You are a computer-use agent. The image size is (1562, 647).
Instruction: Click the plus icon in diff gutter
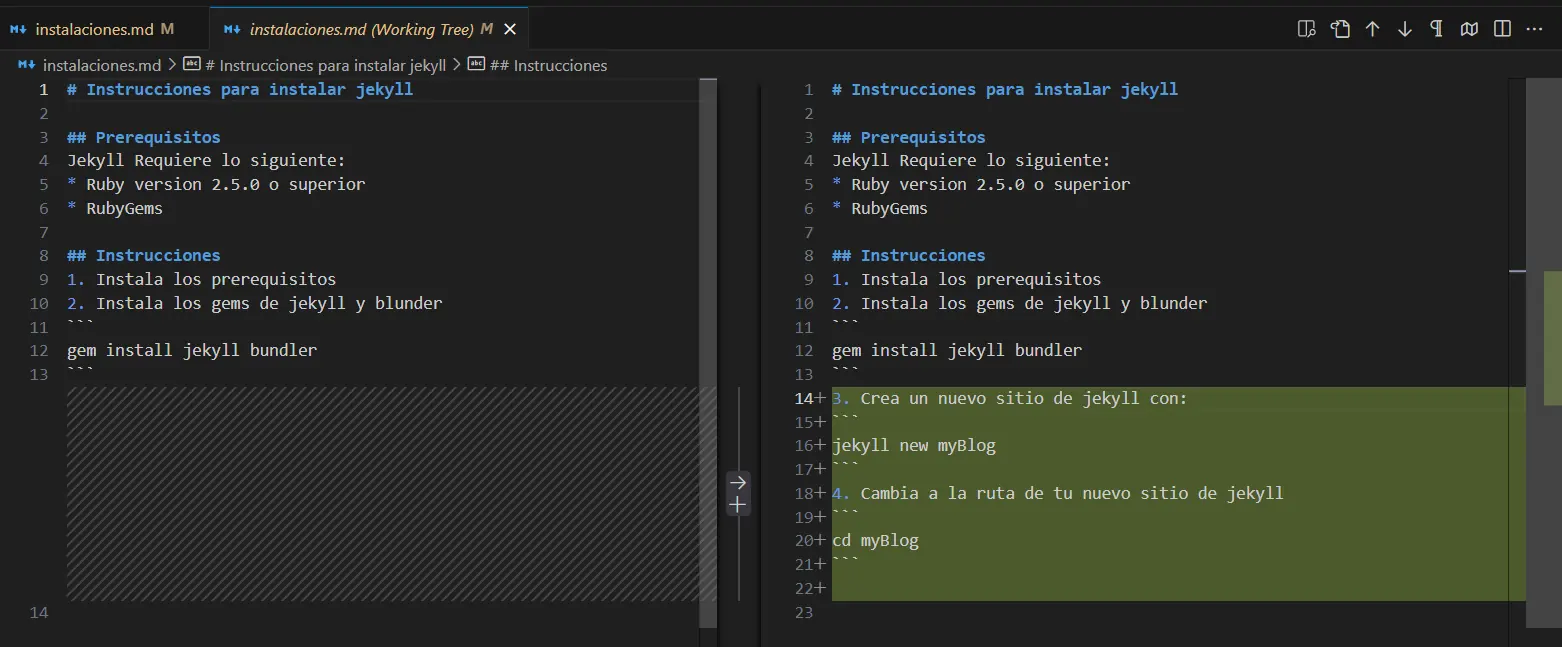(x=738, y=505)
